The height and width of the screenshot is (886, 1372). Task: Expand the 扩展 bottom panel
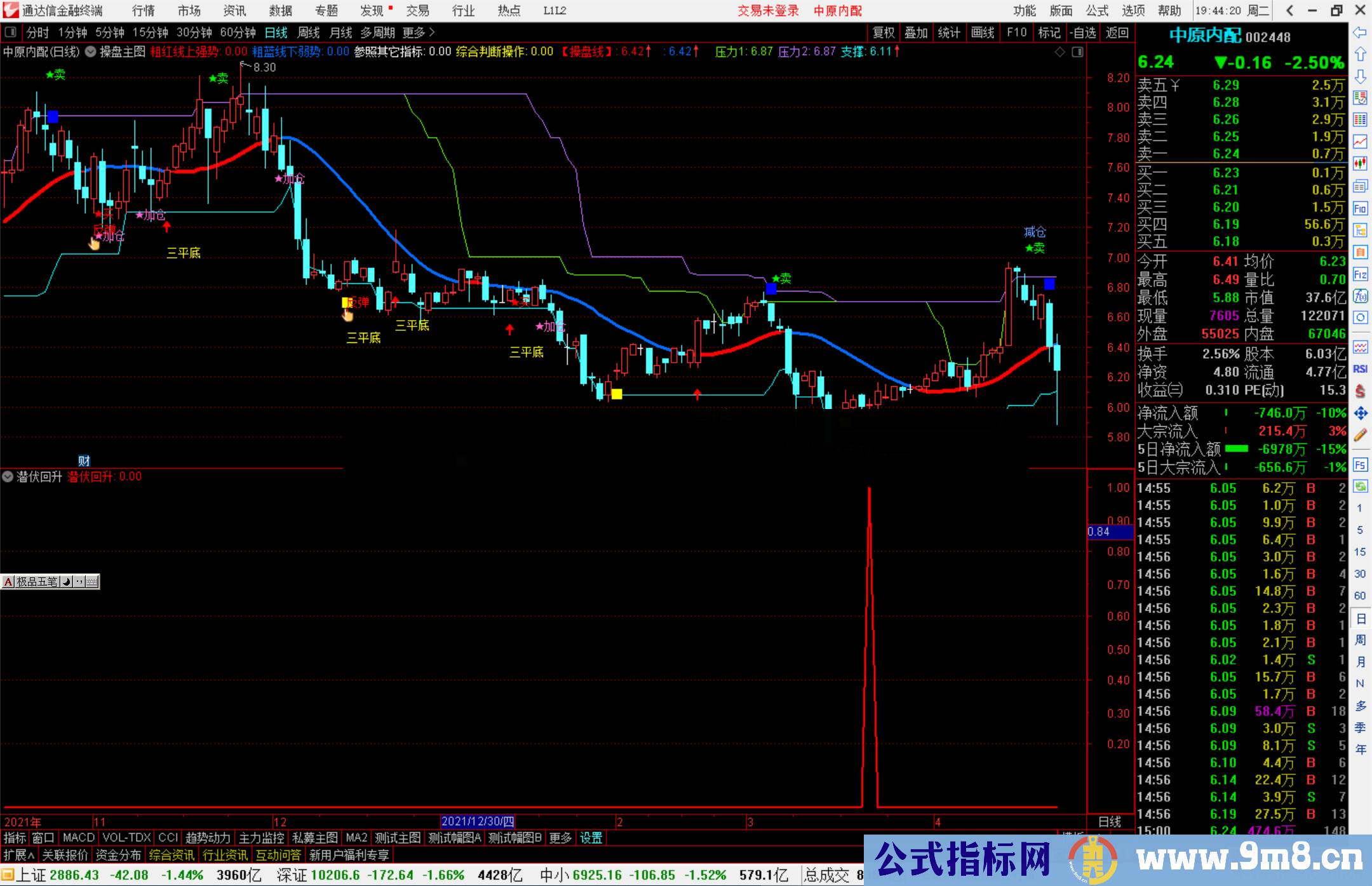(18, 855)
